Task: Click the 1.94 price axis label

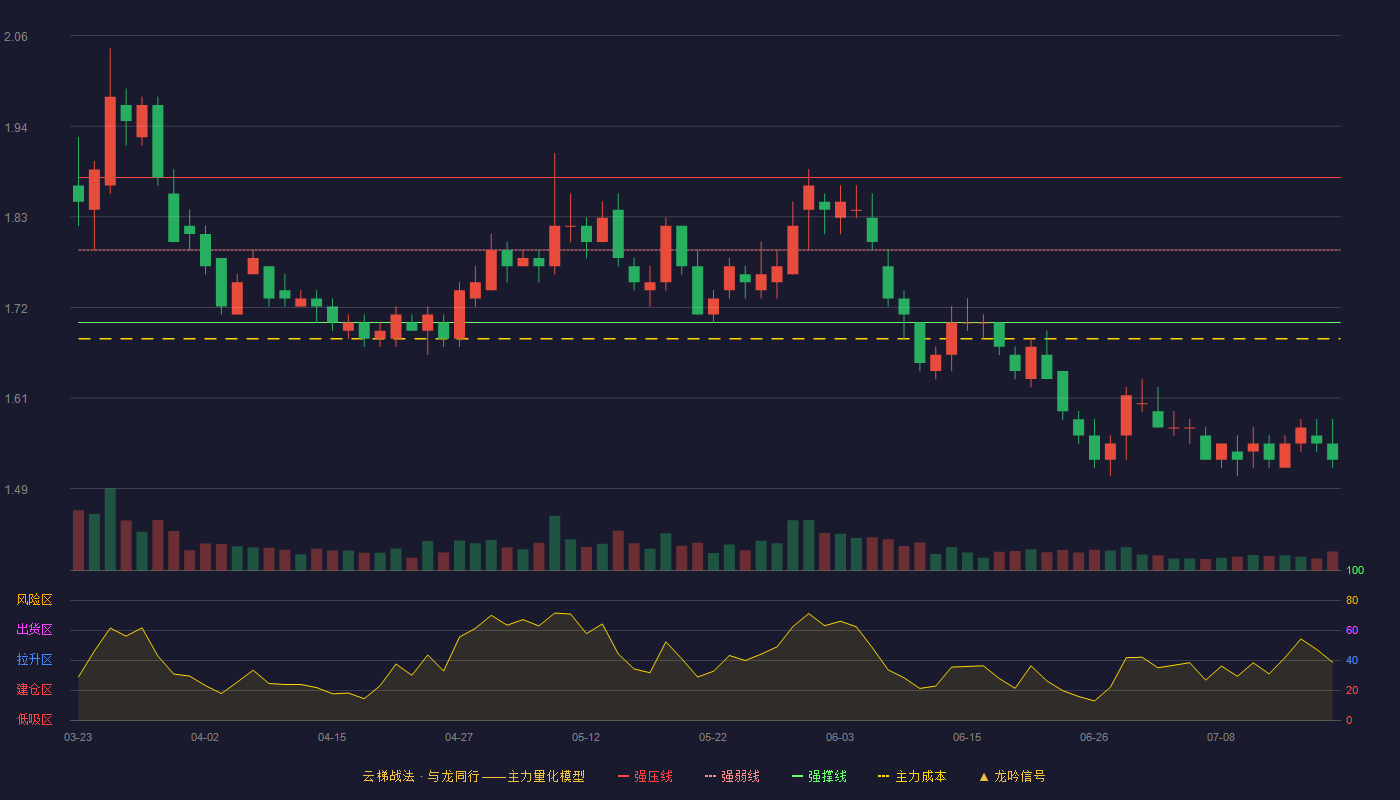Action: click(x=16, y=128)
